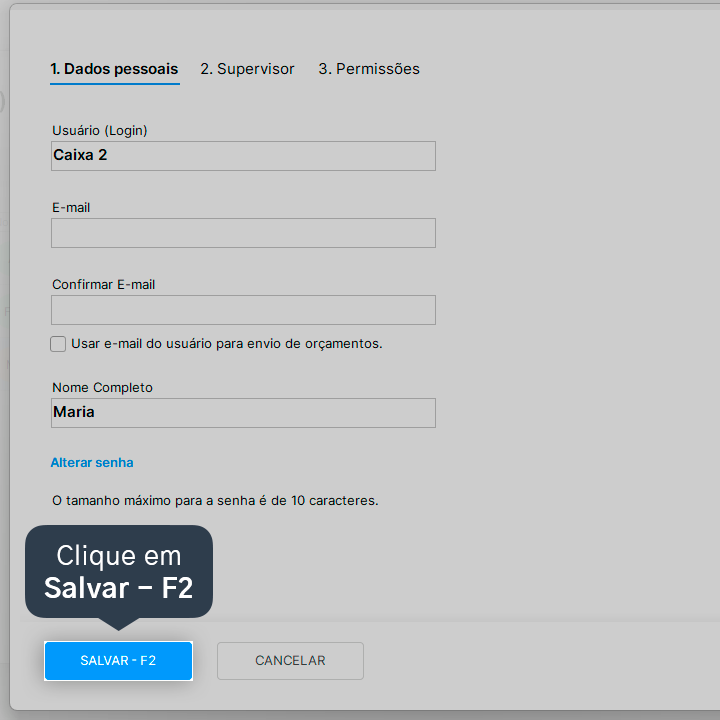Image resolution: width=720 pixels, height=720 pixels.
Task: Focus the Usuário (Login) field containing Caixa 2
Action: click(x=243, y=156)
